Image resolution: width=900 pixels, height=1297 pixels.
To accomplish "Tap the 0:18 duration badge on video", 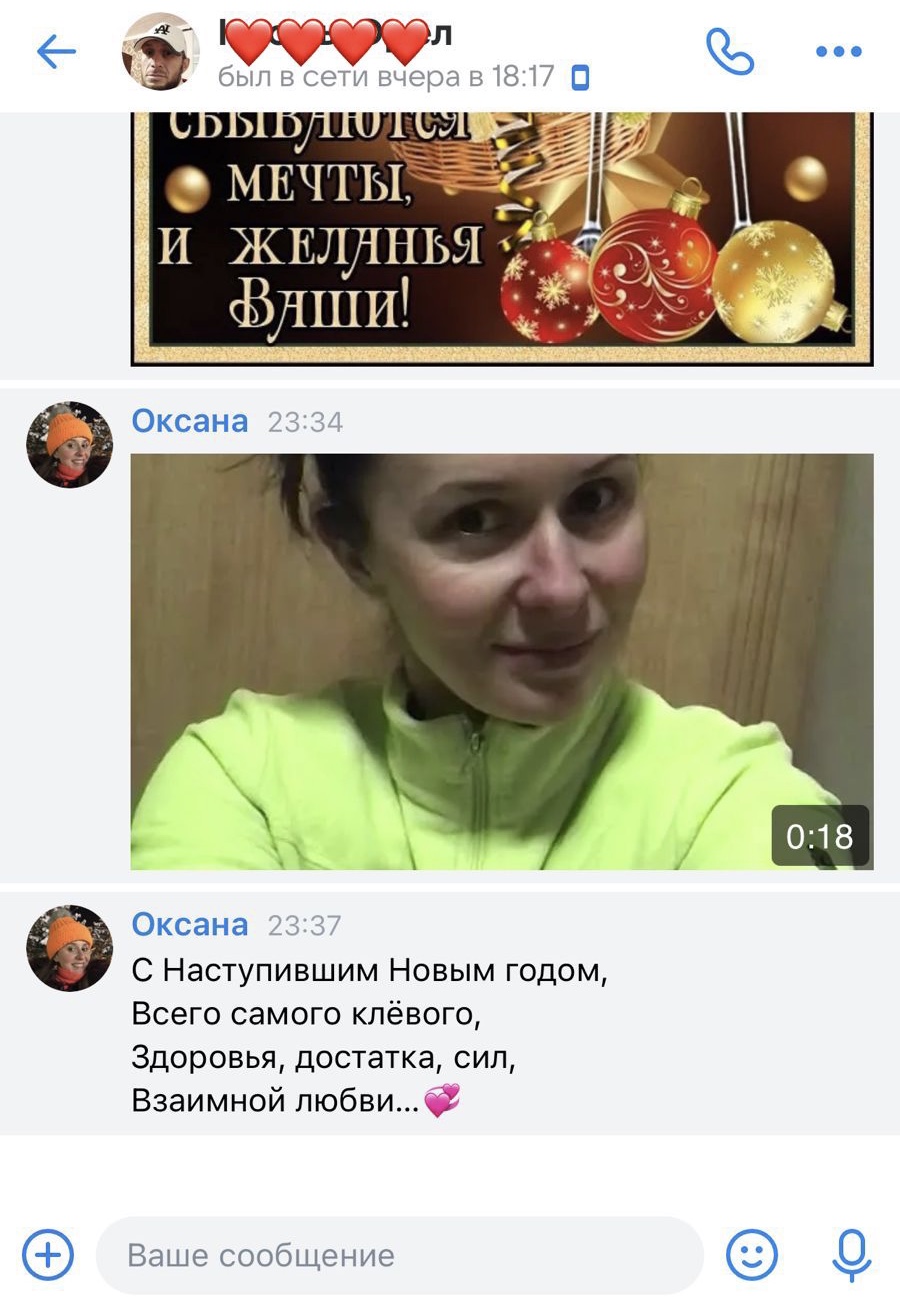I will click(x=820, y=836).
